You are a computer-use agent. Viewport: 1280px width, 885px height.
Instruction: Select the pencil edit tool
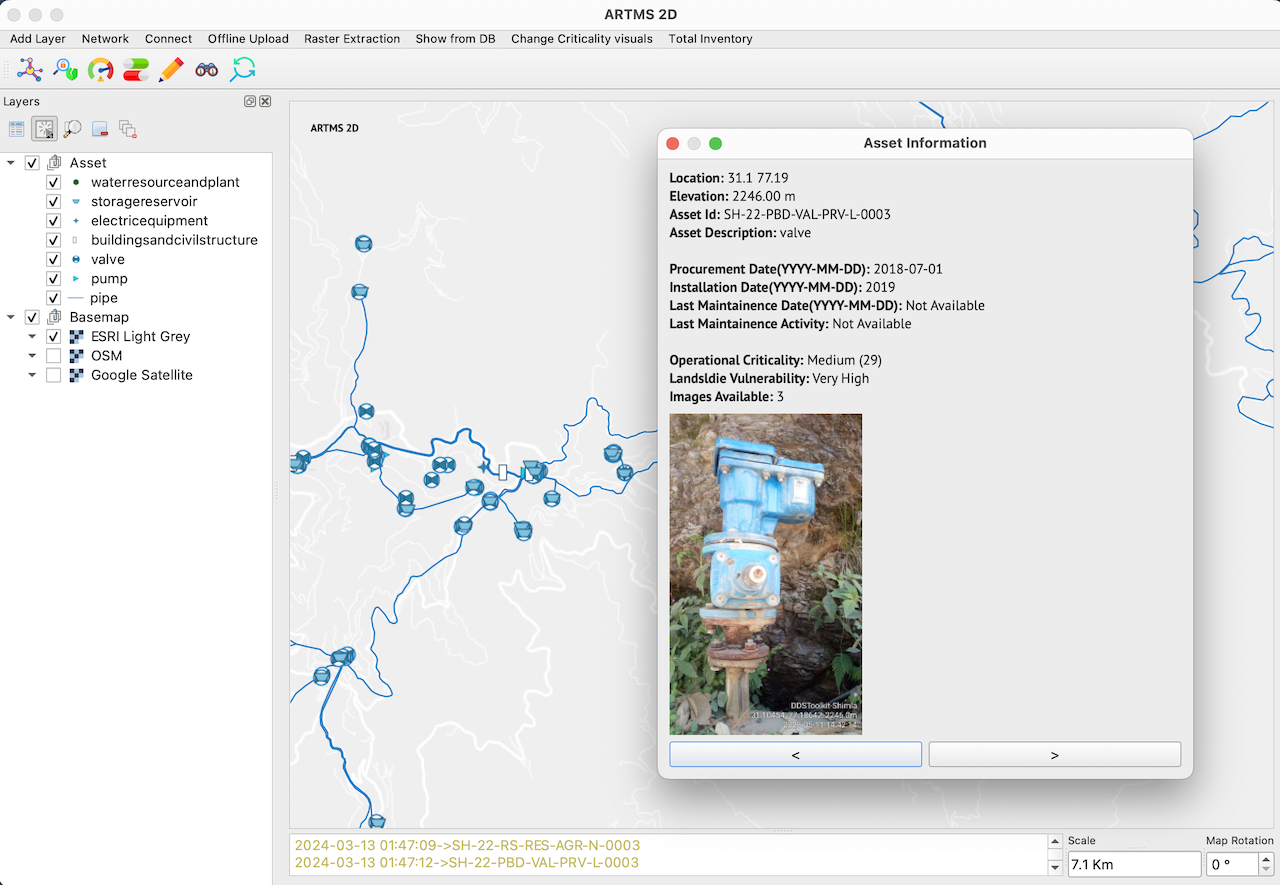[171, 70]
